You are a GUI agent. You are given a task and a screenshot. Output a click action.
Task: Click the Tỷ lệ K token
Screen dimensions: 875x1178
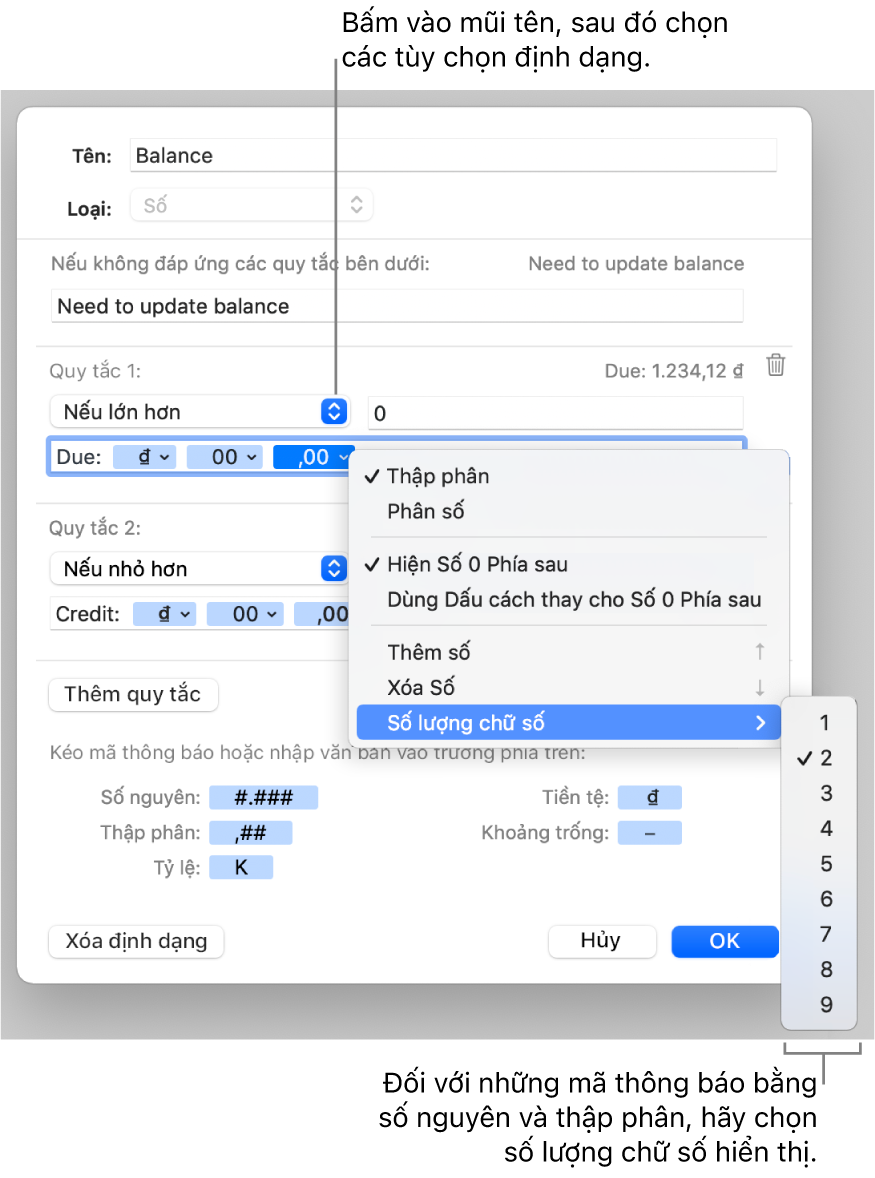[241, 867]
